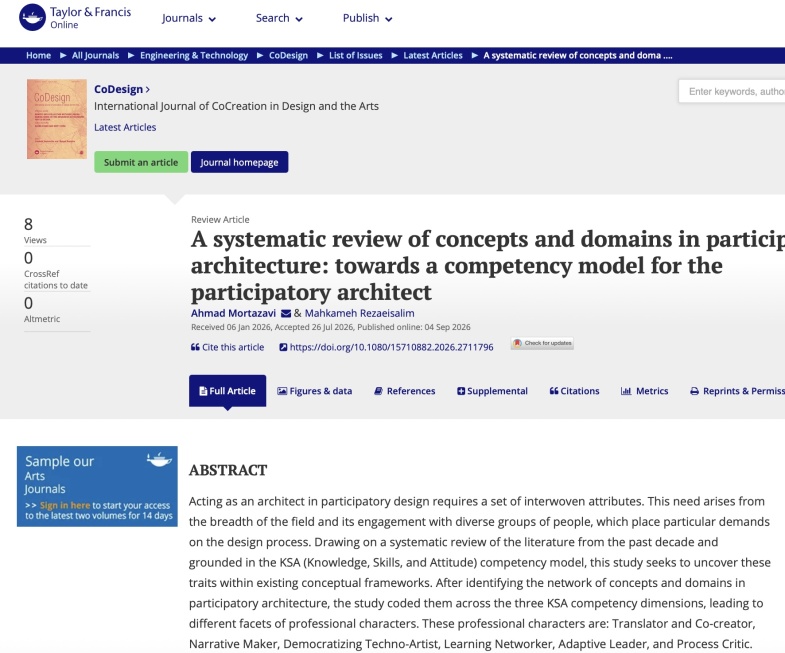Expand the Publish dropdown menu
This screenshot has width=785, height=653.
click(367, 19)
